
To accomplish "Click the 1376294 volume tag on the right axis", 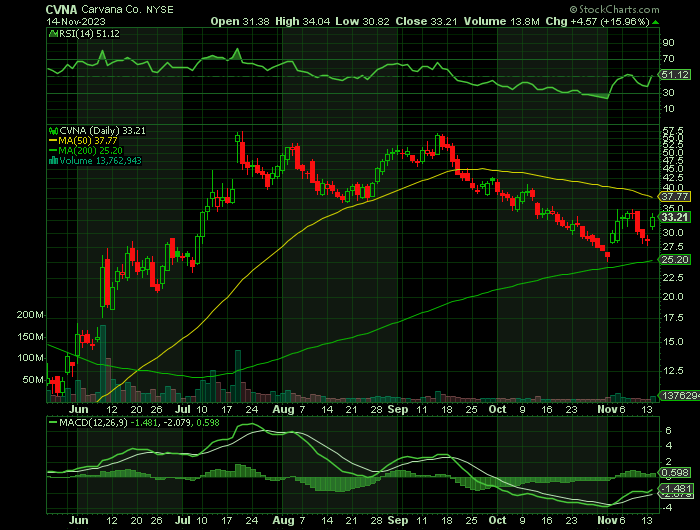I will 679,396.
